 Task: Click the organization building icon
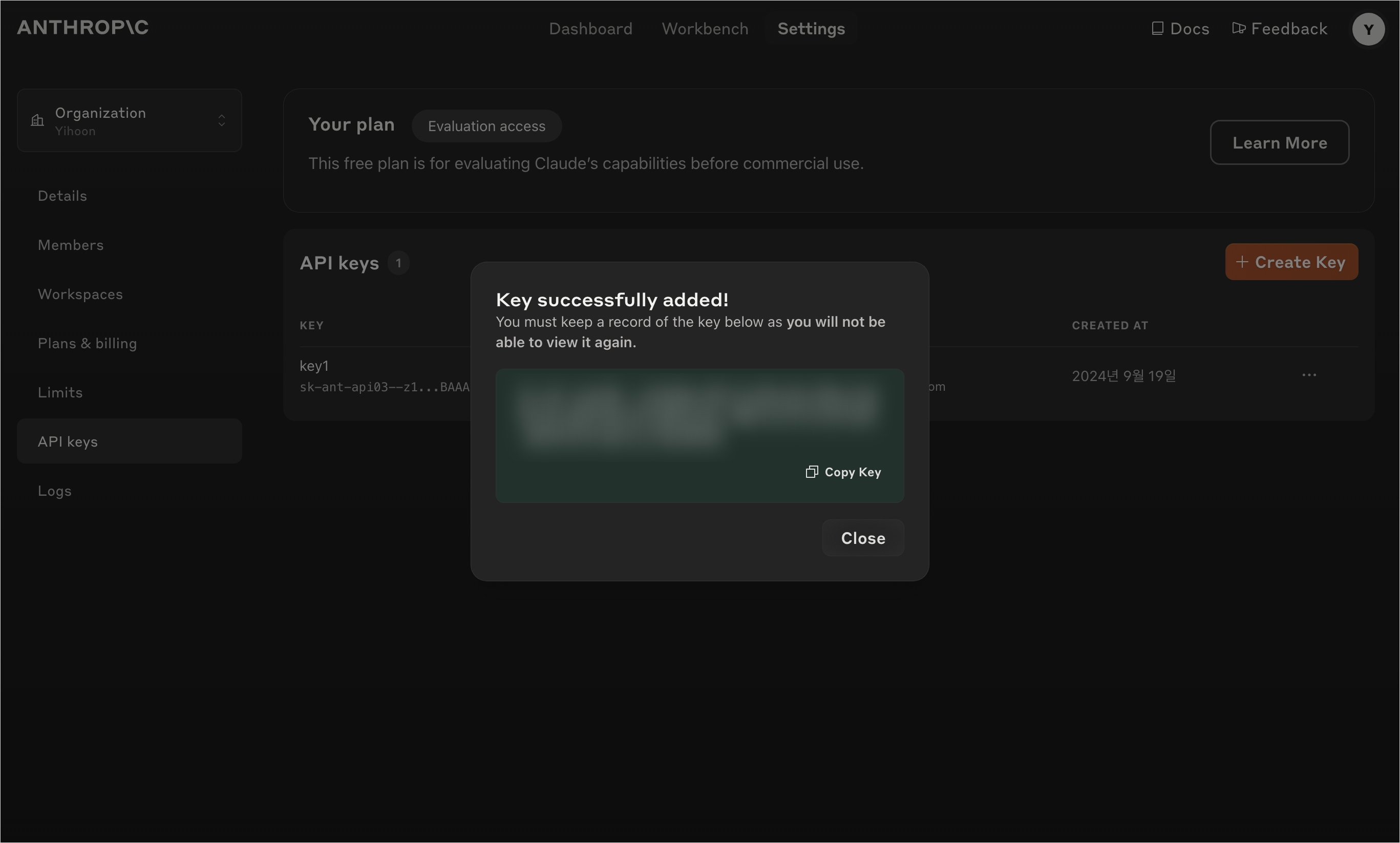coord(37,120)
